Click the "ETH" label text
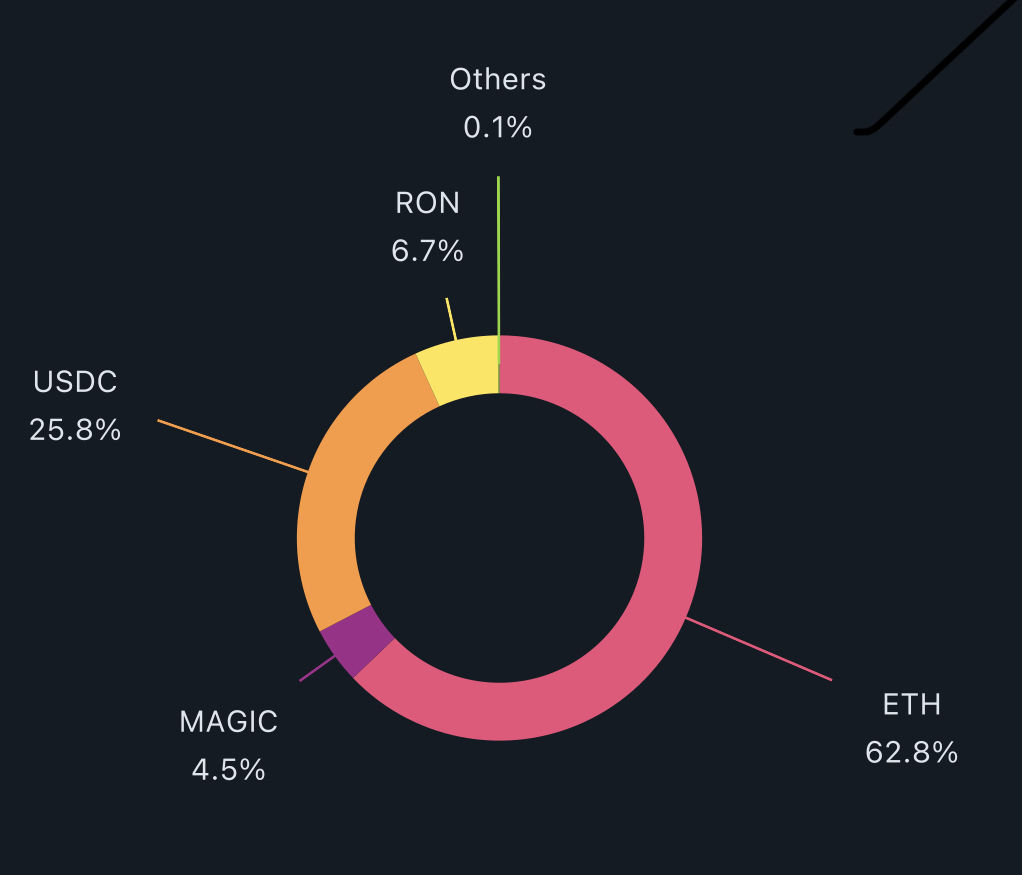This screenshot has height=875, width=1022. [x=911, y=705]
